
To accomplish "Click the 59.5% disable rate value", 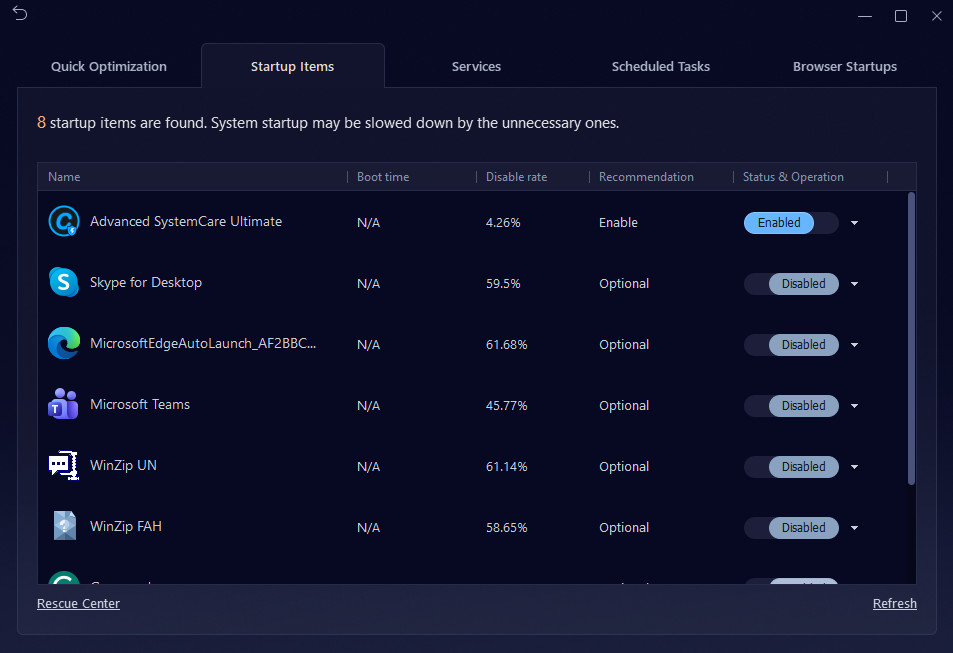I will coord(503,284).
